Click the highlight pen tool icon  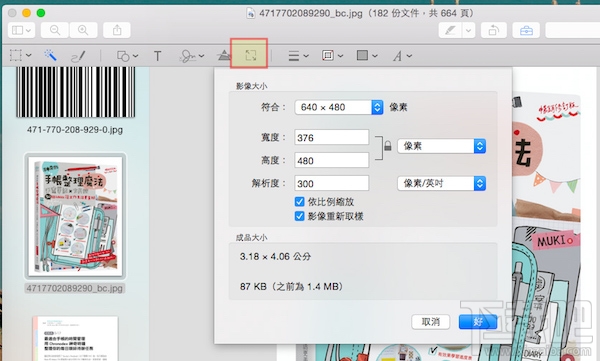(450, 30)
